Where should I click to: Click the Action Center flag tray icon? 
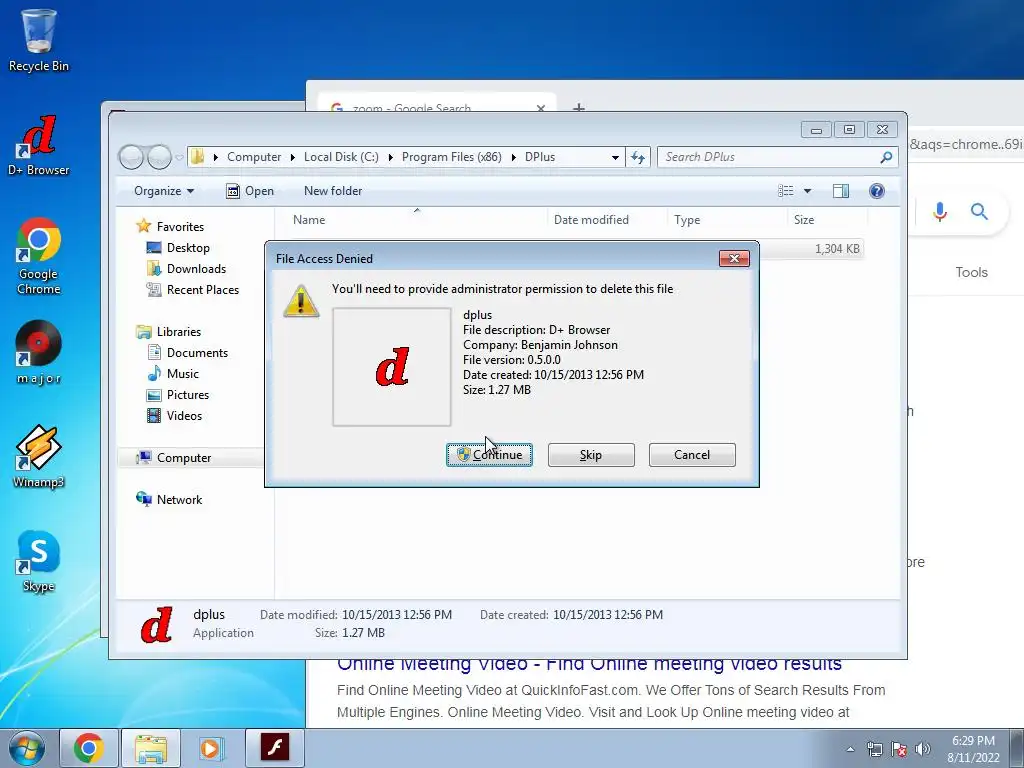click(899, 749)
